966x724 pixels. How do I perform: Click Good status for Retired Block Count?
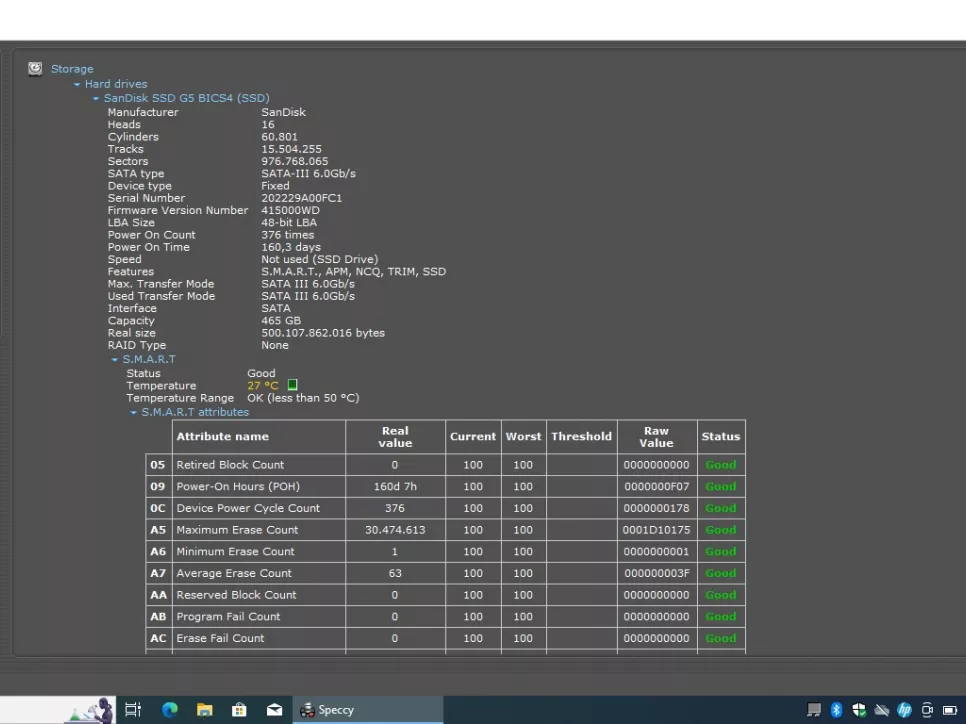click(x=721, y=465)
